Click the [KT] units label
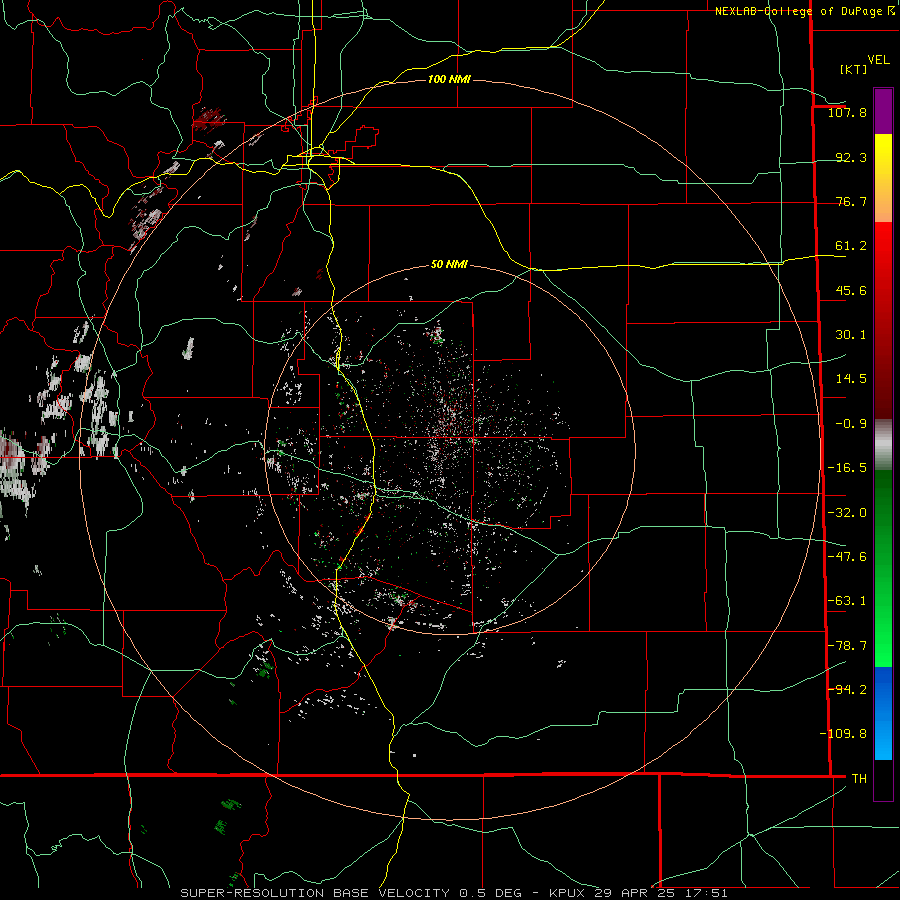The height and width of the screenshot is (900, 900). tap(854, 69)
